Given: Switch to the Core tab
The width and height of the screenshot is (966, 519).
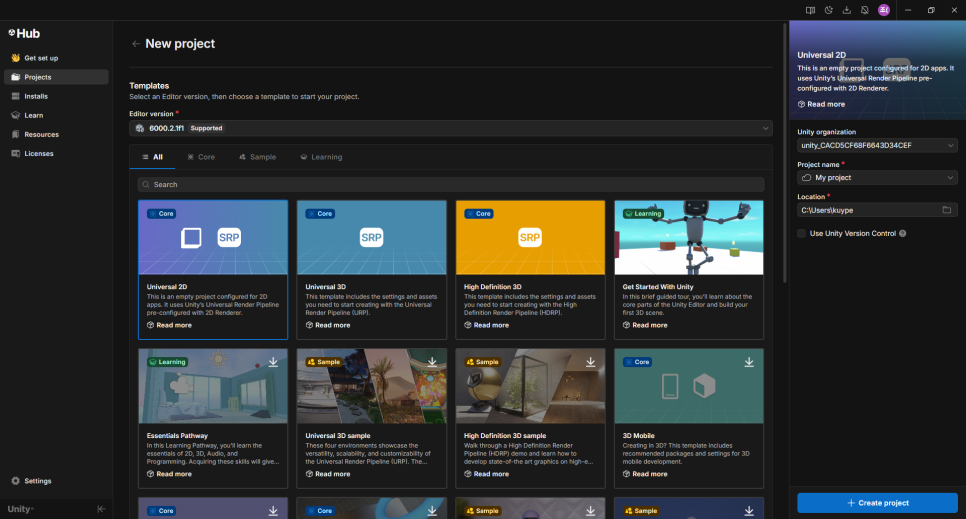Looking at the screenshot, I should coord(201,157).
